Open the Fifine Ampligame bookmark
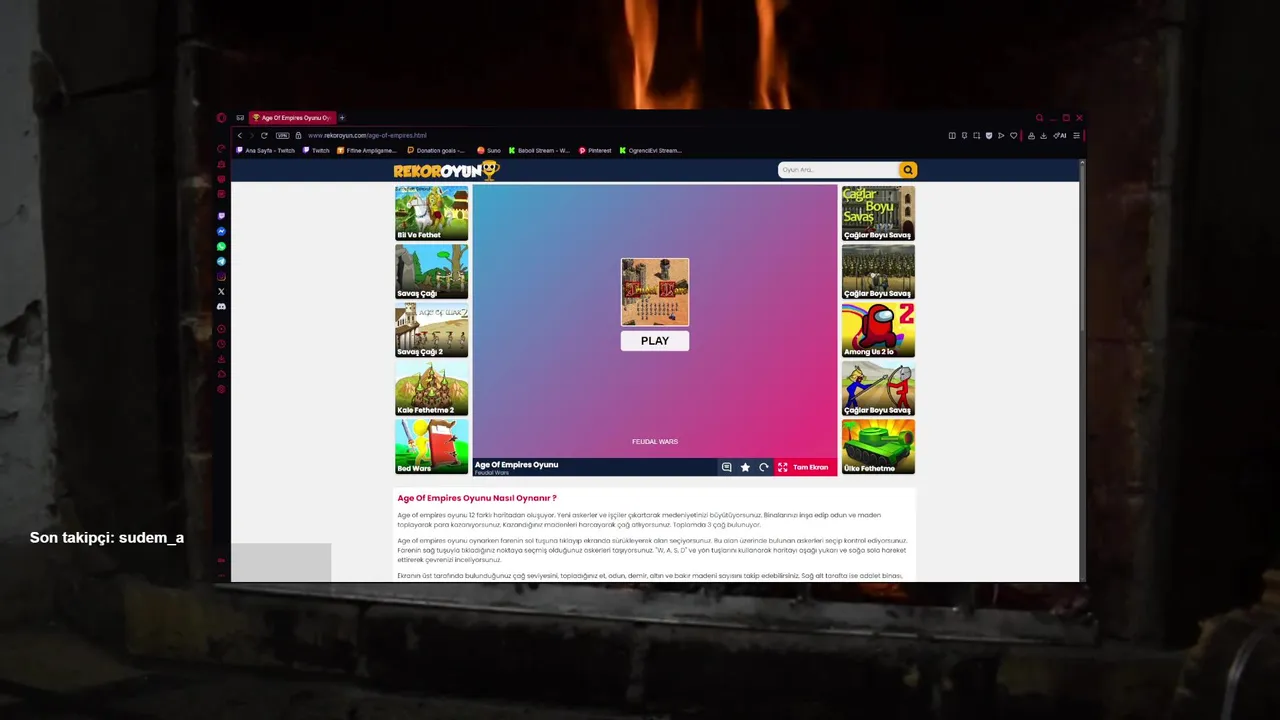 (x=367, y=151)
